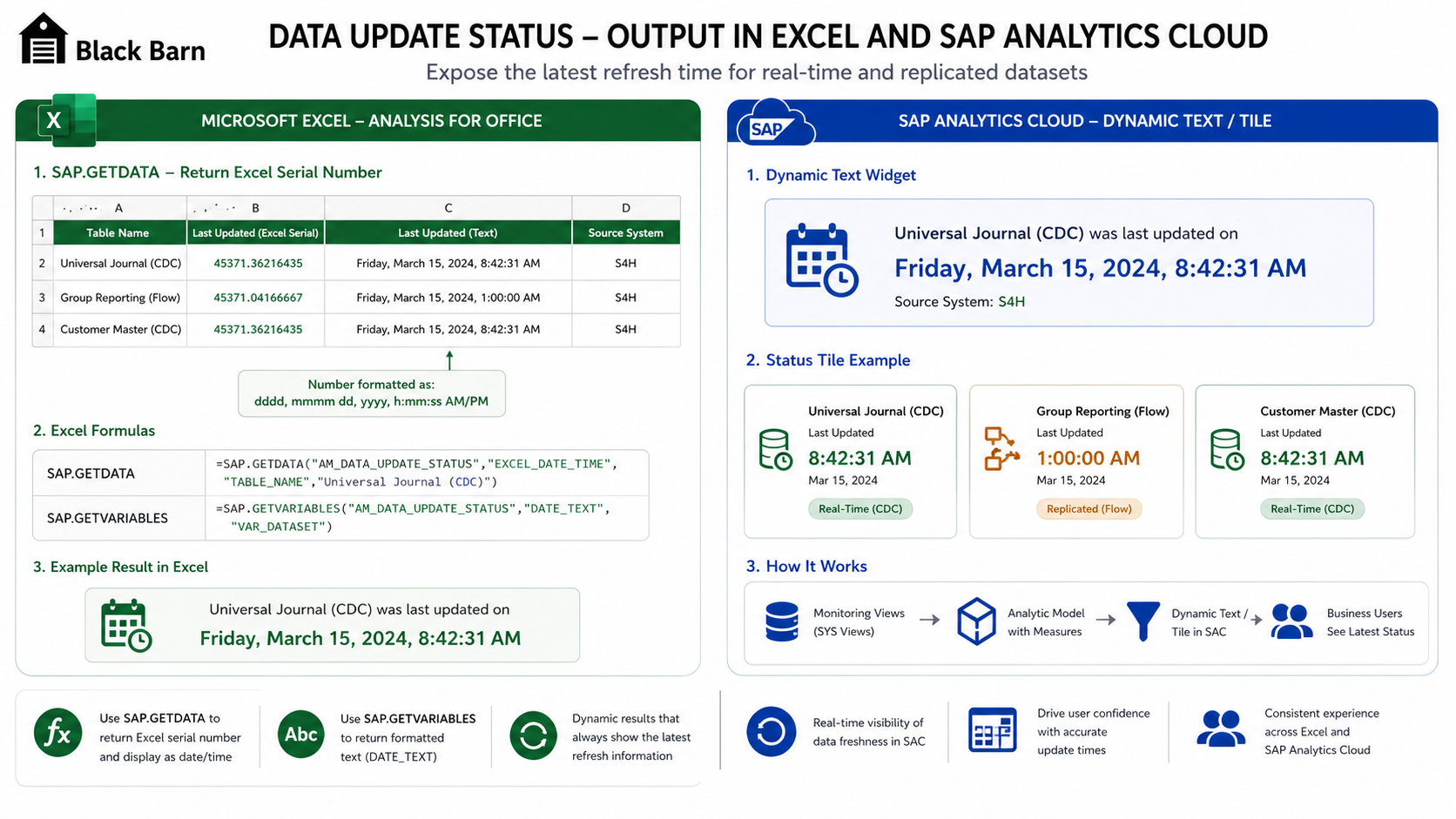1456x819 pixels.
Task: Click the SAP cloud logo icon
Action: pyautogui.click(x=775, y=124)
